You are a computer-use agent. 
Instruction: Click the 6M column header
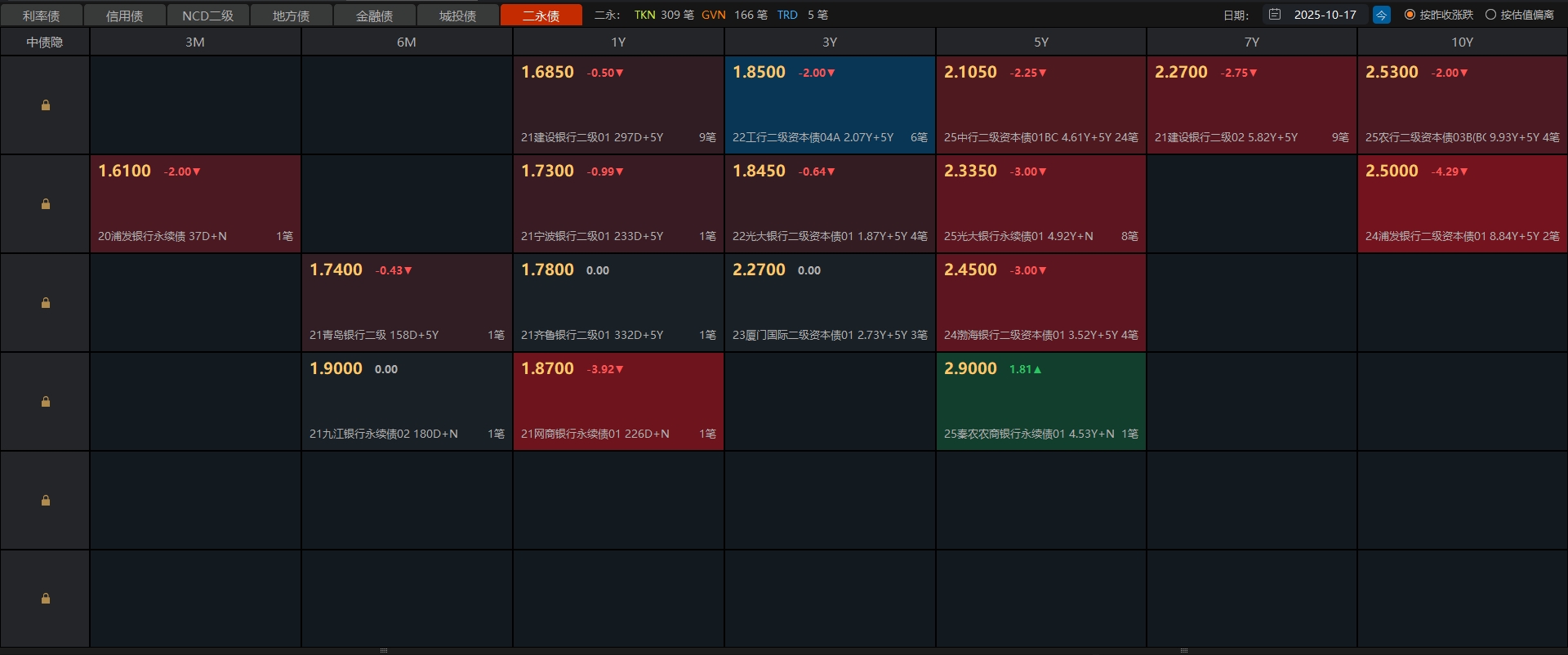coord(407,42)
